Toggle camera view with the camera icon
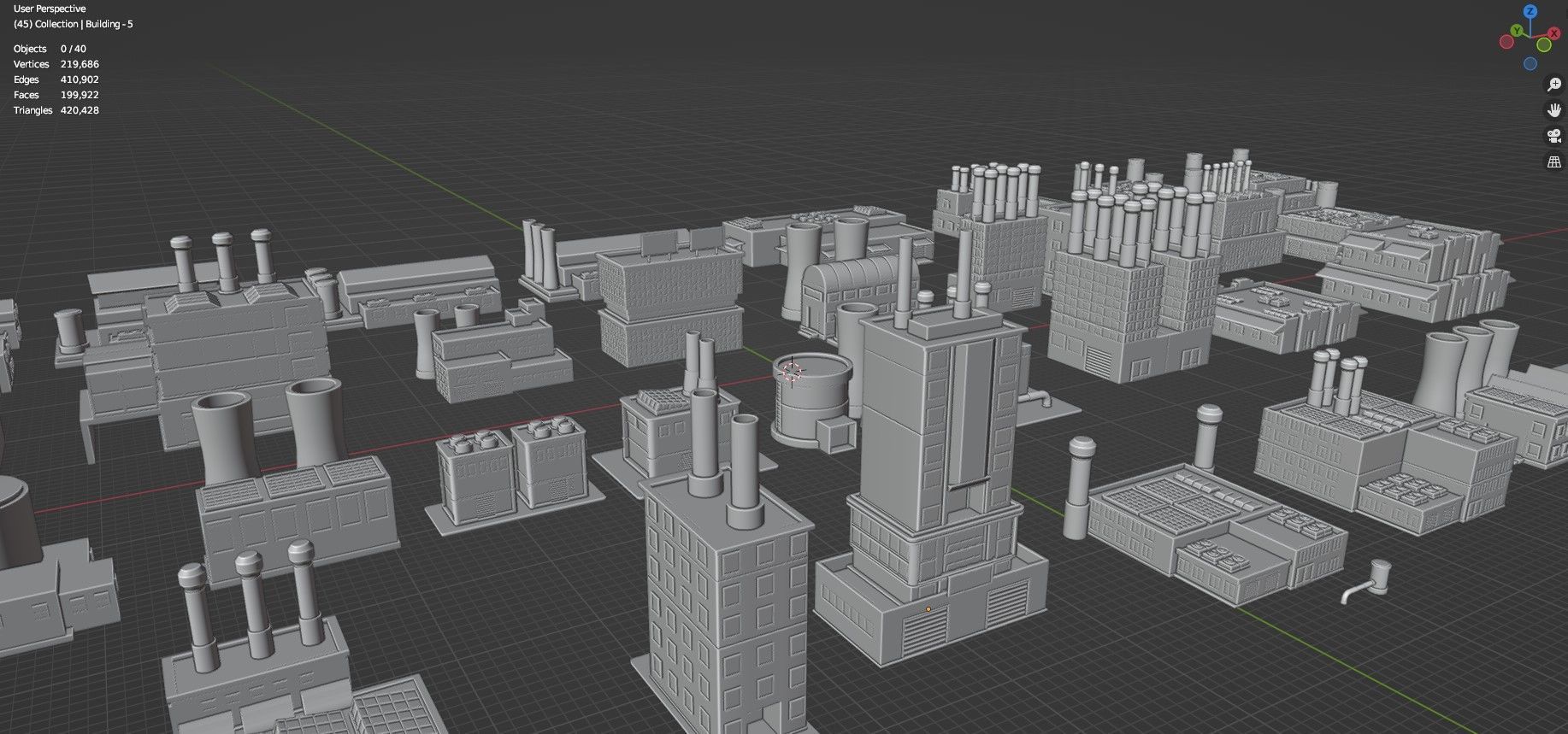 coord(1554,136)
